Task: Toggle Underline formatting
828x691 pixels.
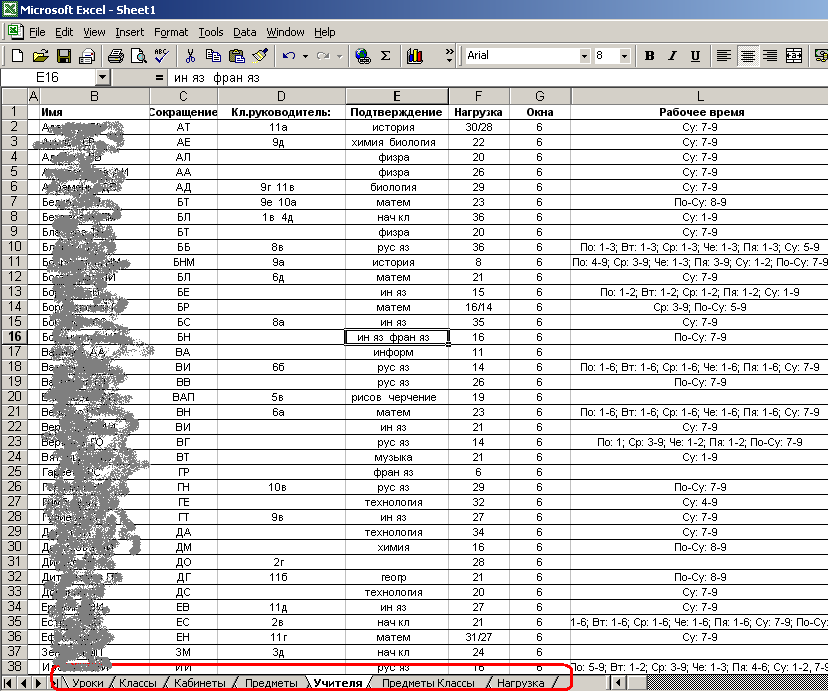Action: point(695,56)
